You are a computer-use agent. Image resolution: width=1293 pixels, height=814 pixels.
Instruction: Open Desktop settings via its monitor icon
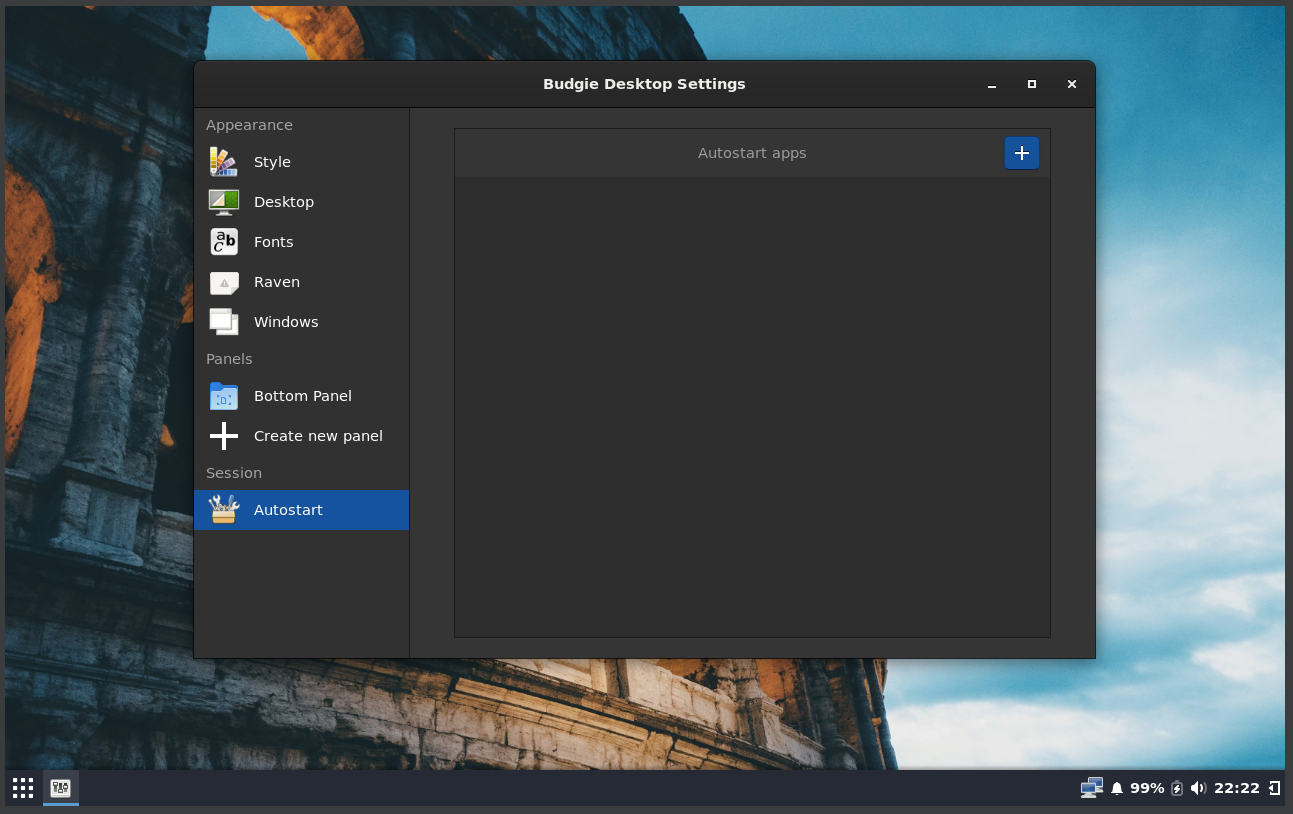click(x=223, y=201)
